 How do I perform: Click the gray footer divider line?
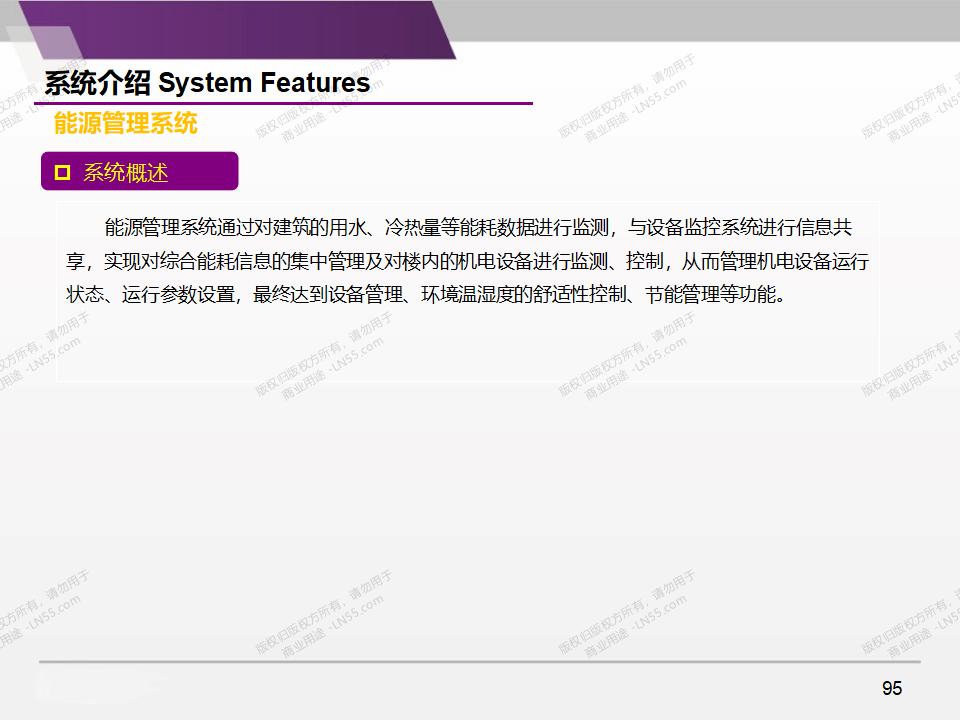click(x=480, y=661)
